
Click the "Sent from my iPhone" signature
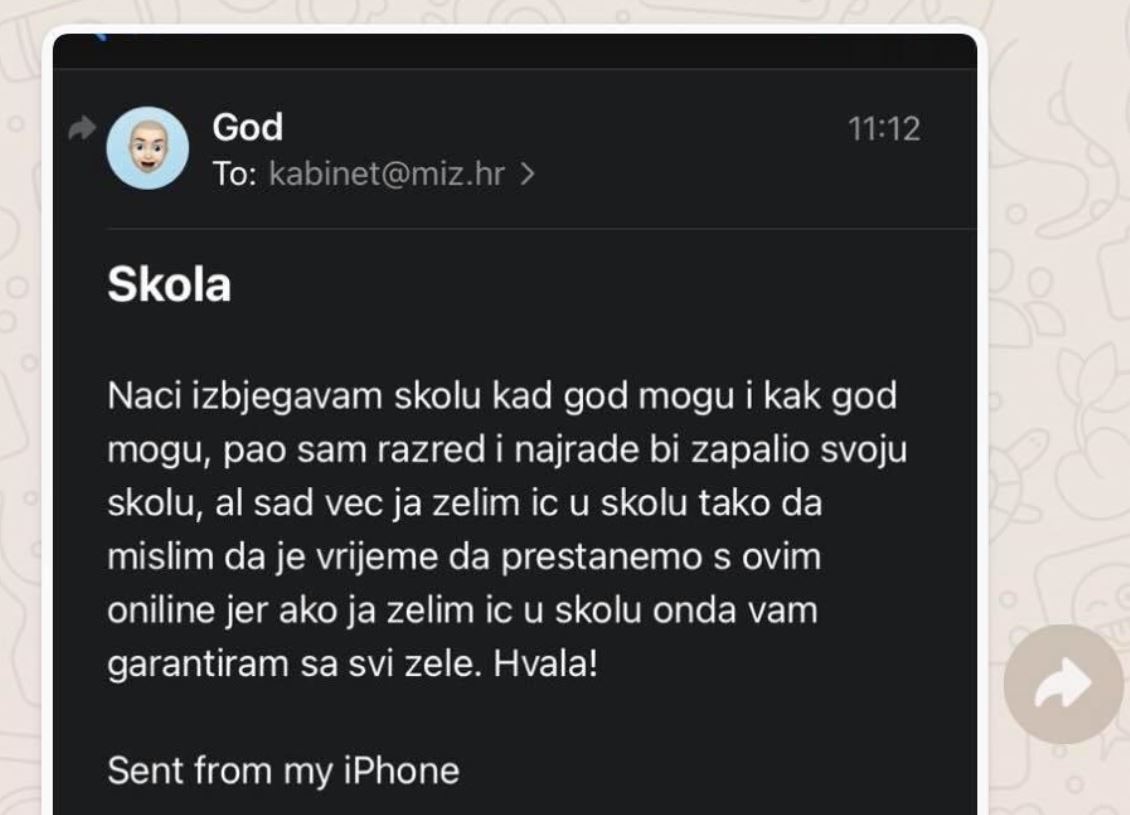click(283, 771)
